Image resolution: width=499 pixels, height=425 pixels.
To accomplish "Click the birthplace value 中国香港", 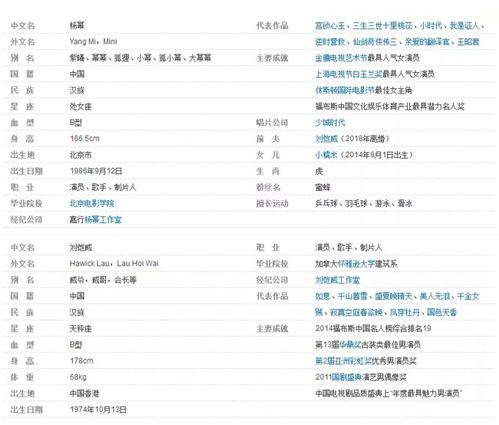I will click(84, 393).
